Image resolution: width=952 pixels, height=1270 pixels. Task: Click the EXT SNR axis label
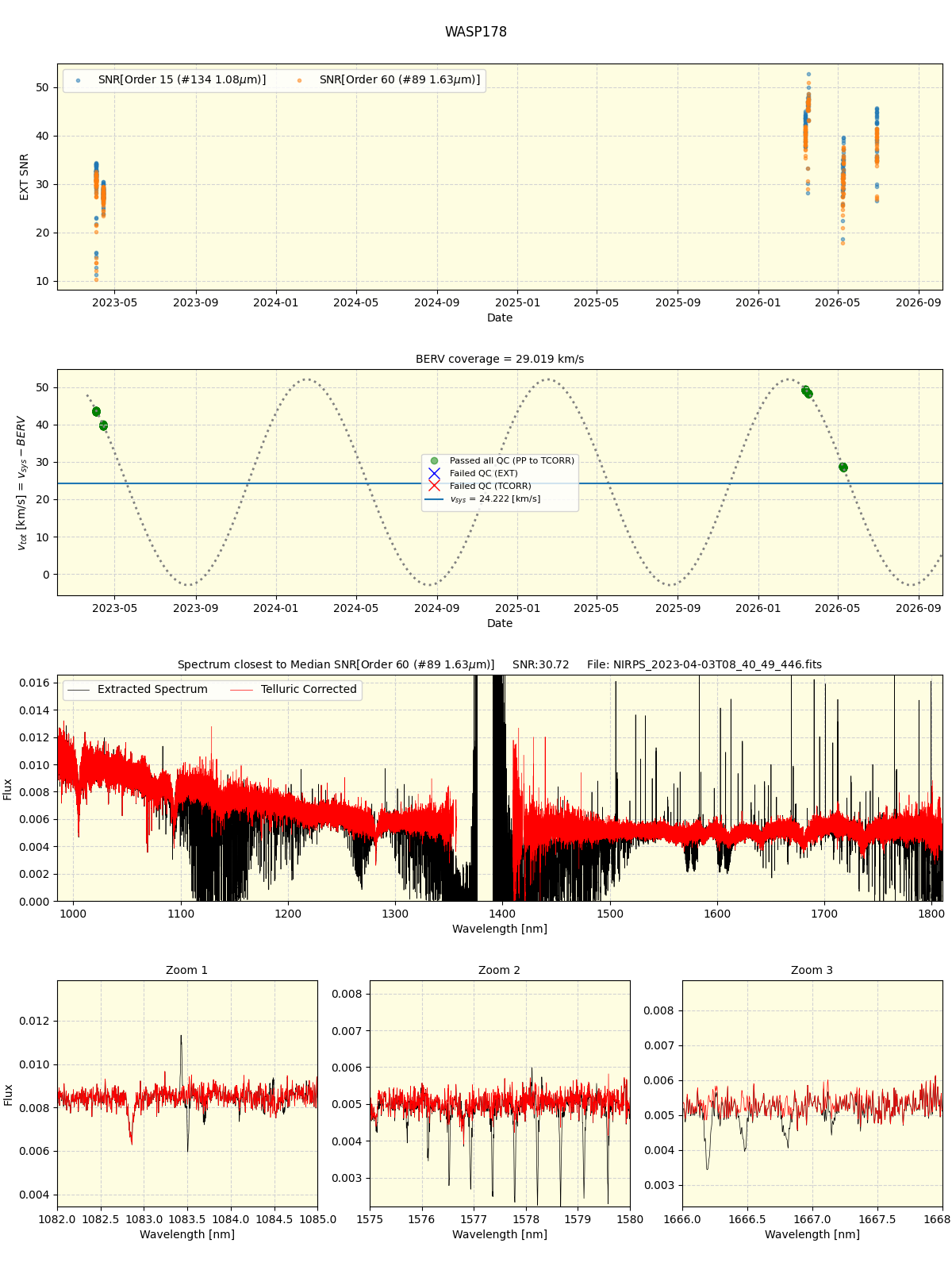pos(24,177)
